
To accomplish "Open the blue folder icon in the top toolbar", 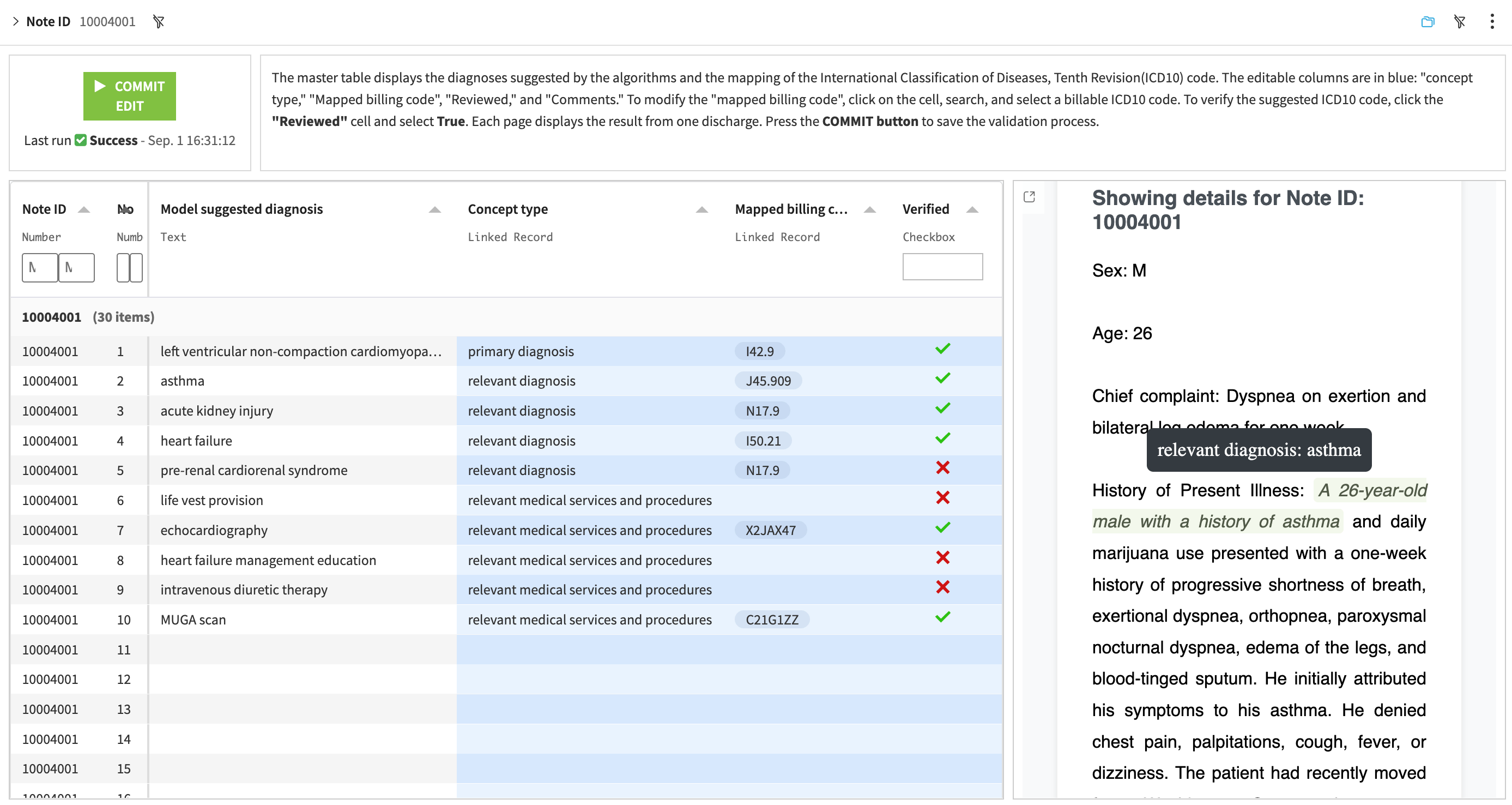I will 1428,22.
